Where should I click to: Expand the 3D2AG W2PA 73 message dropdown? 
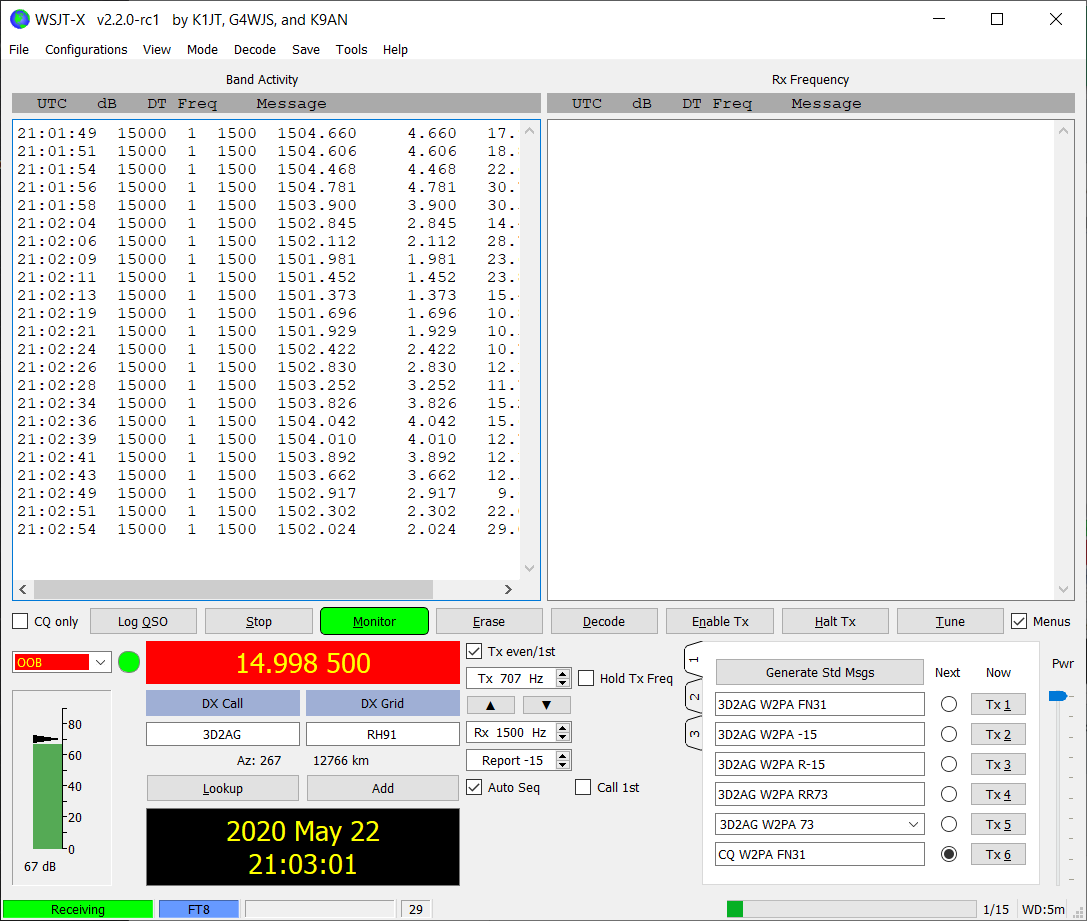click(x=913, y=824)
